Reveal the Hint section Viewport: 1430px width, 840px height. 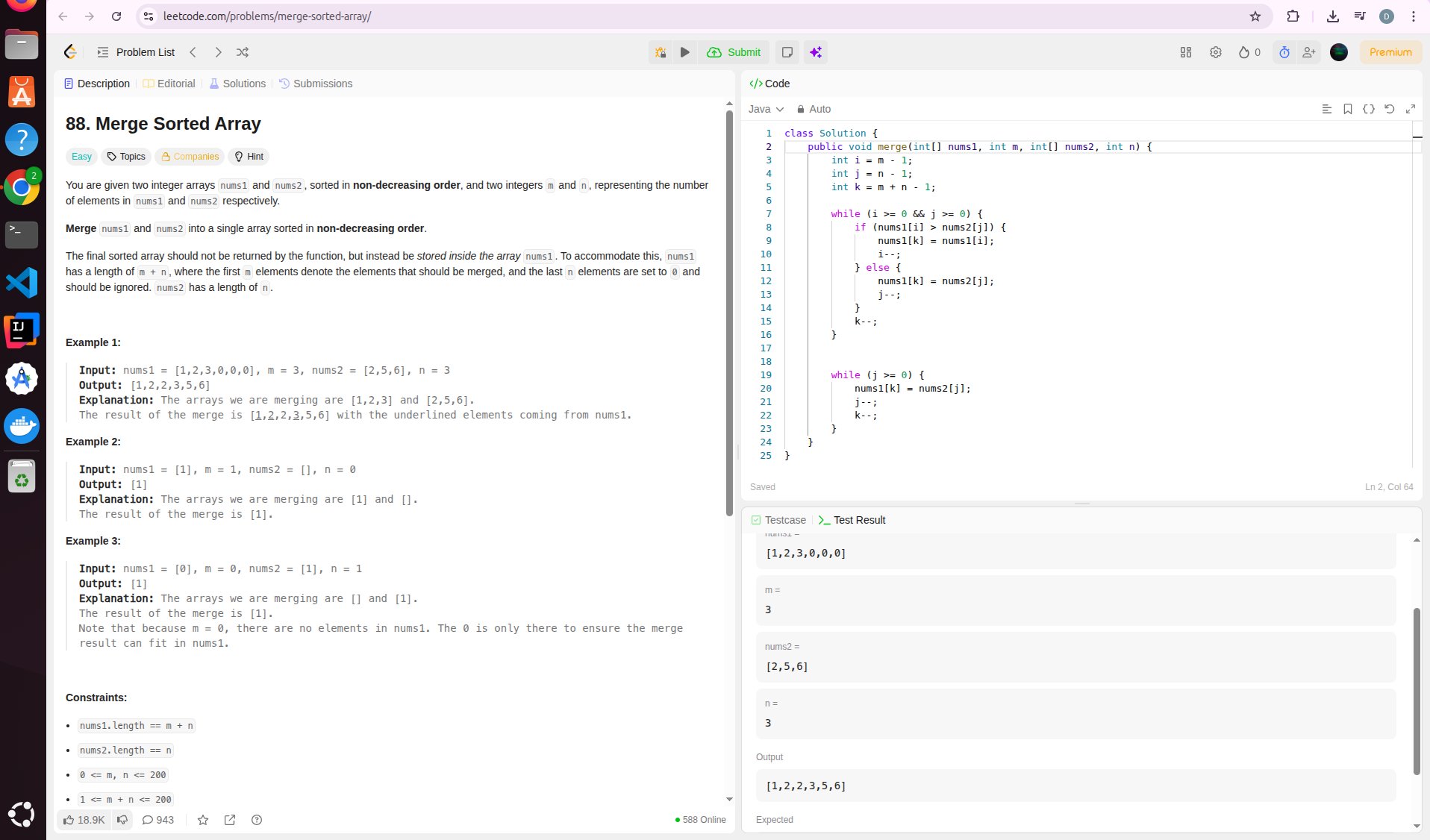pos(249,157)
